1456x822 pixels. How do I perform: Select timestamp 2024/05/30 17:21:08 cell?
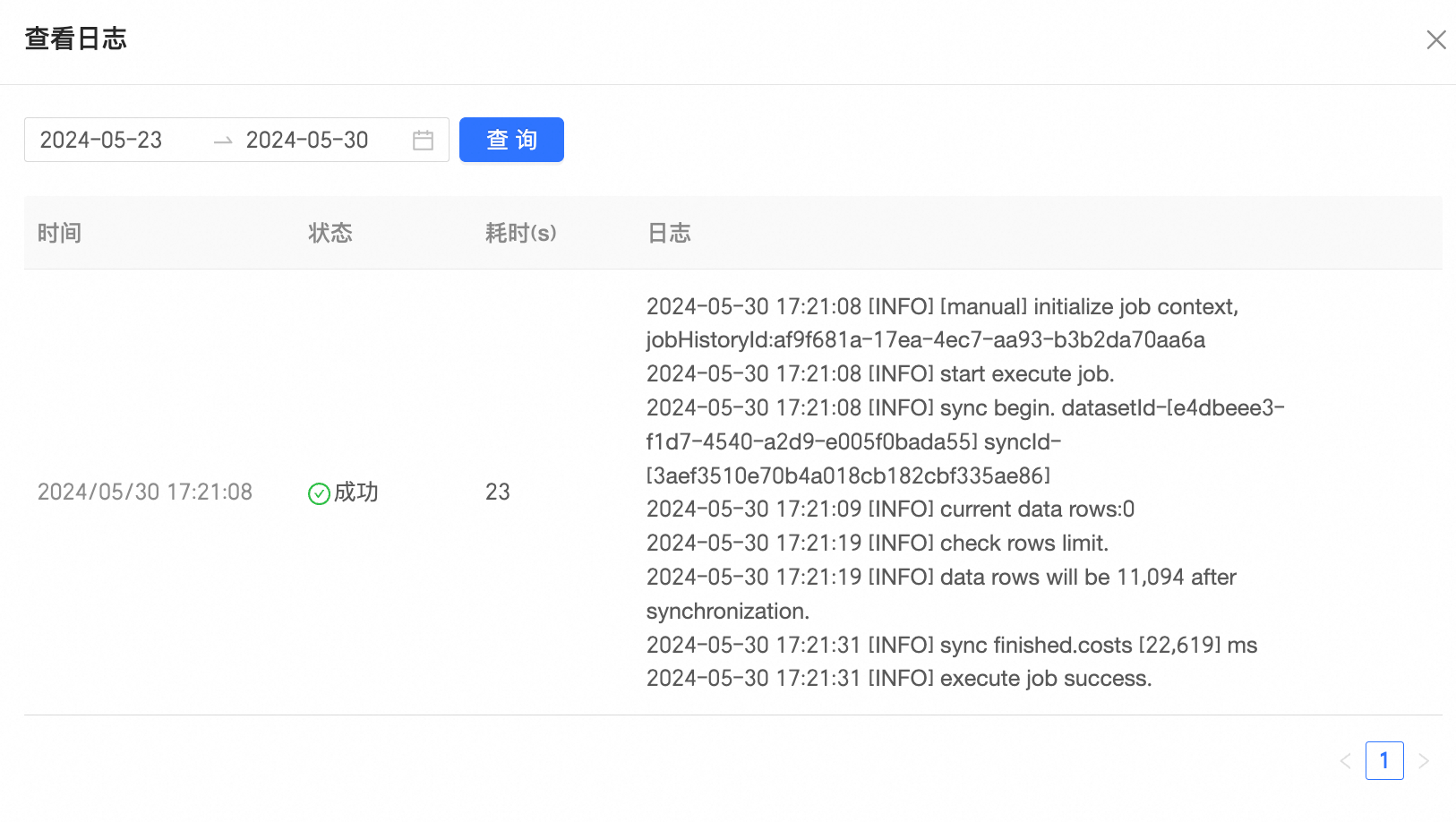tap(145, 492)
